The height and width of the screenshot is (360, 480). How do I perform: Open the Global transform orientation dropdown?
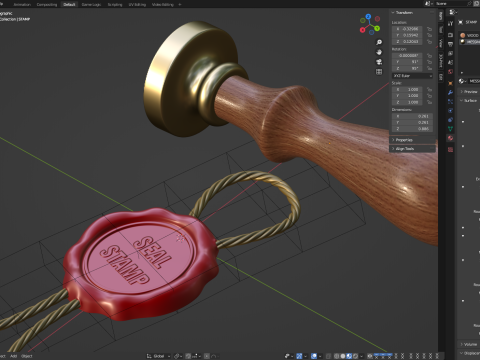(159, 356)
